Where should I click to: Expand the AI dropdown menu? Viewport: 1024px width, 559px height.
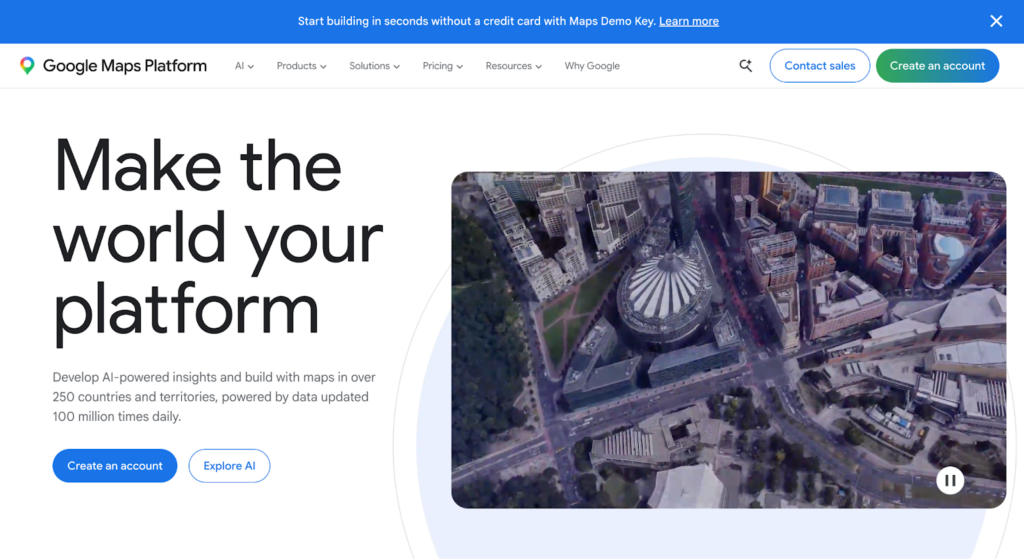244,66
